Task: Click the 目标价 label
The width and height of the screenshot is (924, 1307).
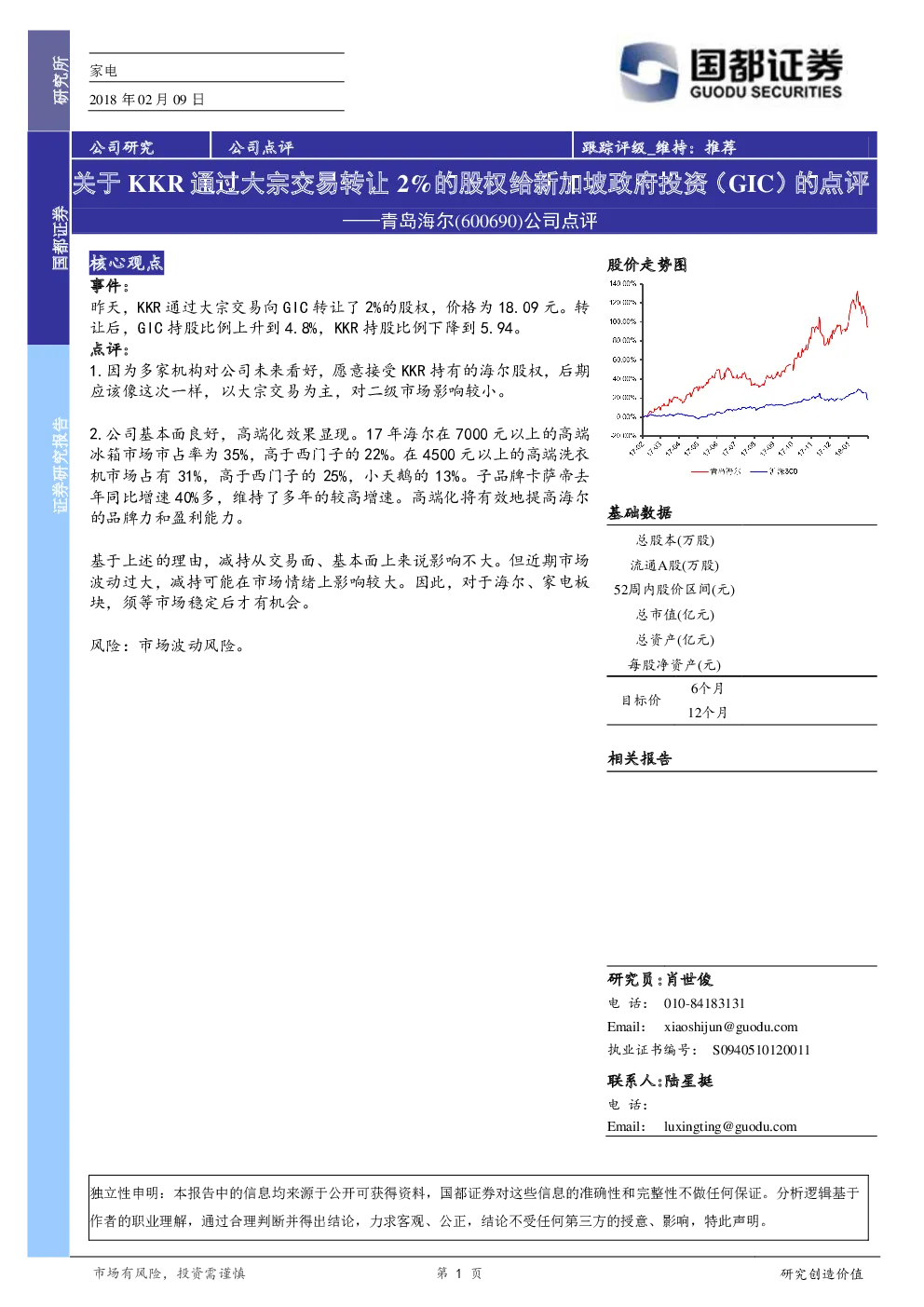Action: [641, 700]
